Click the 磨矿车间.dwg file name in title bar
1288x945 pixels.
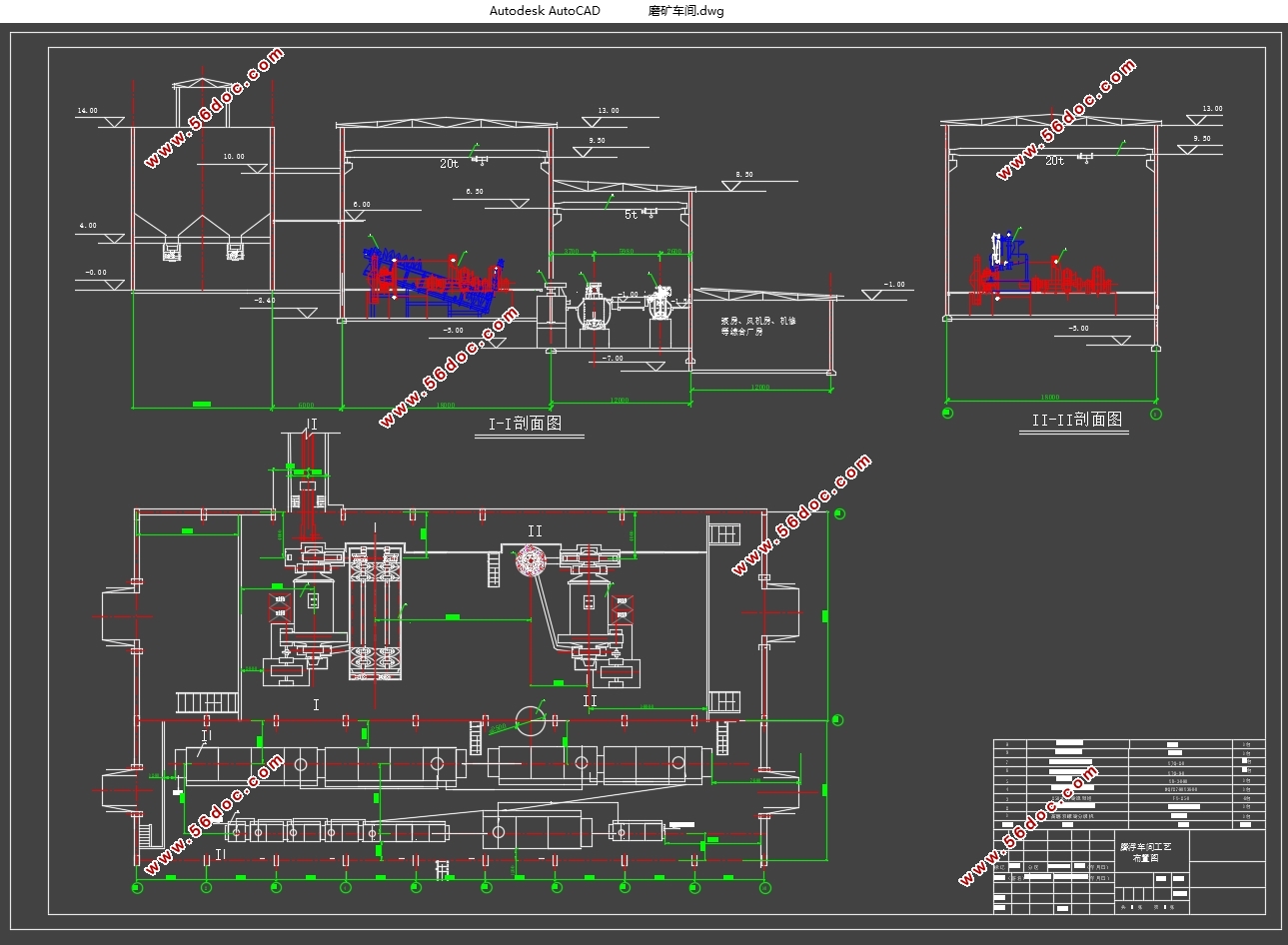[x=685, y=11]
